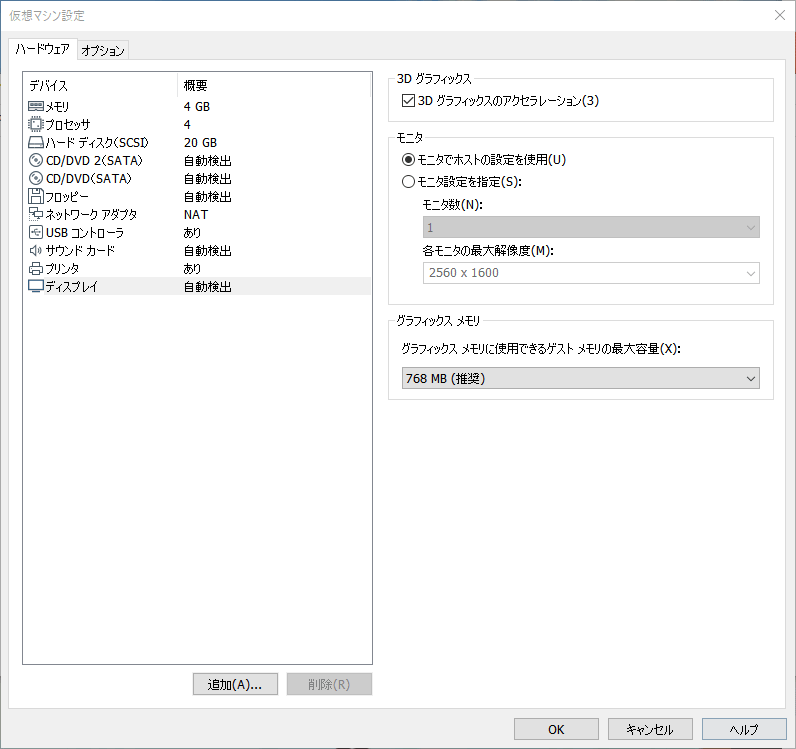Click the キャンセル button

click(650, 729)
